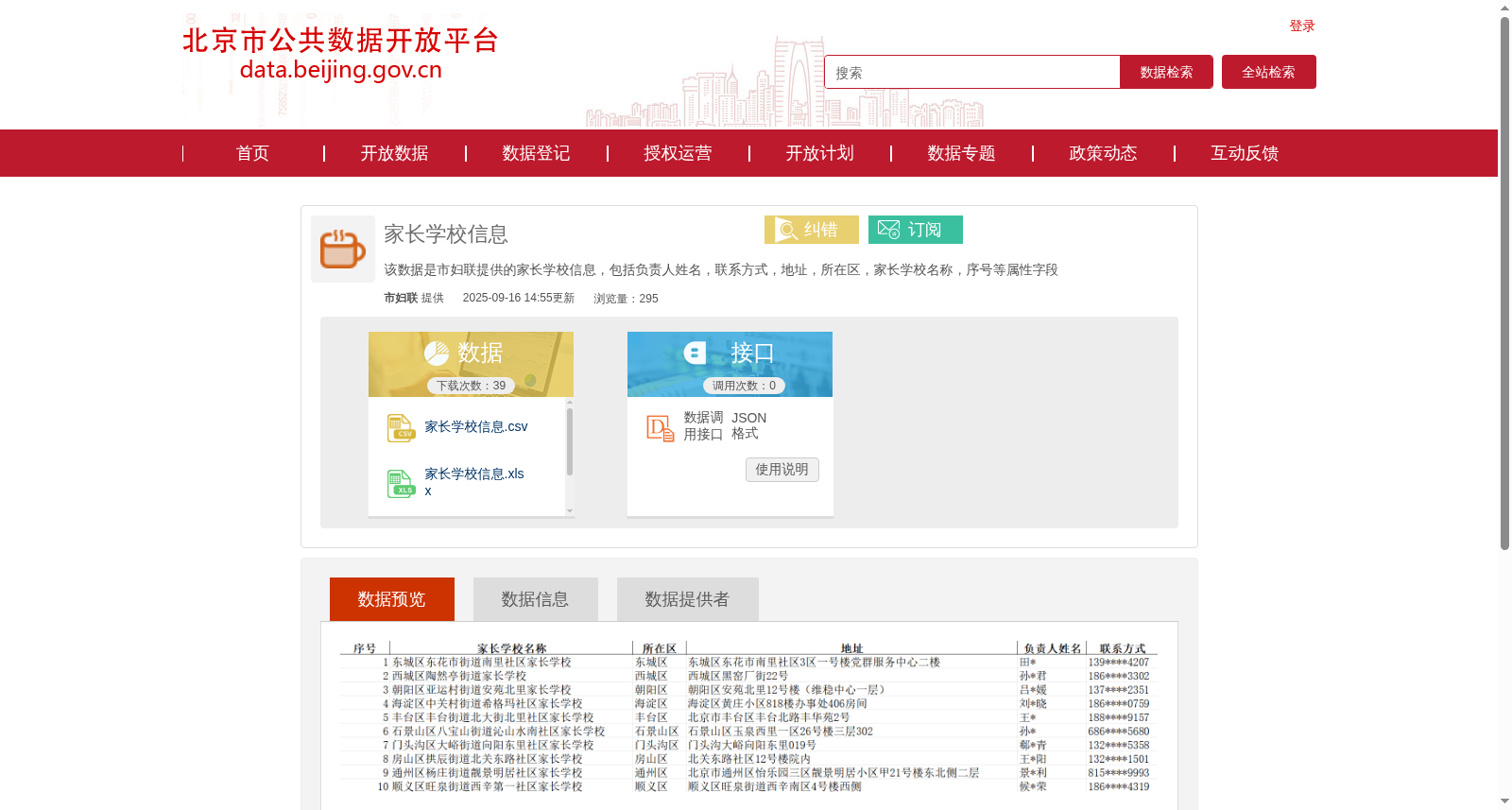This screenshot has width=1512, height=810.
Task: Click the file list scroll-up arrow
Action: [x=570, y=403]
